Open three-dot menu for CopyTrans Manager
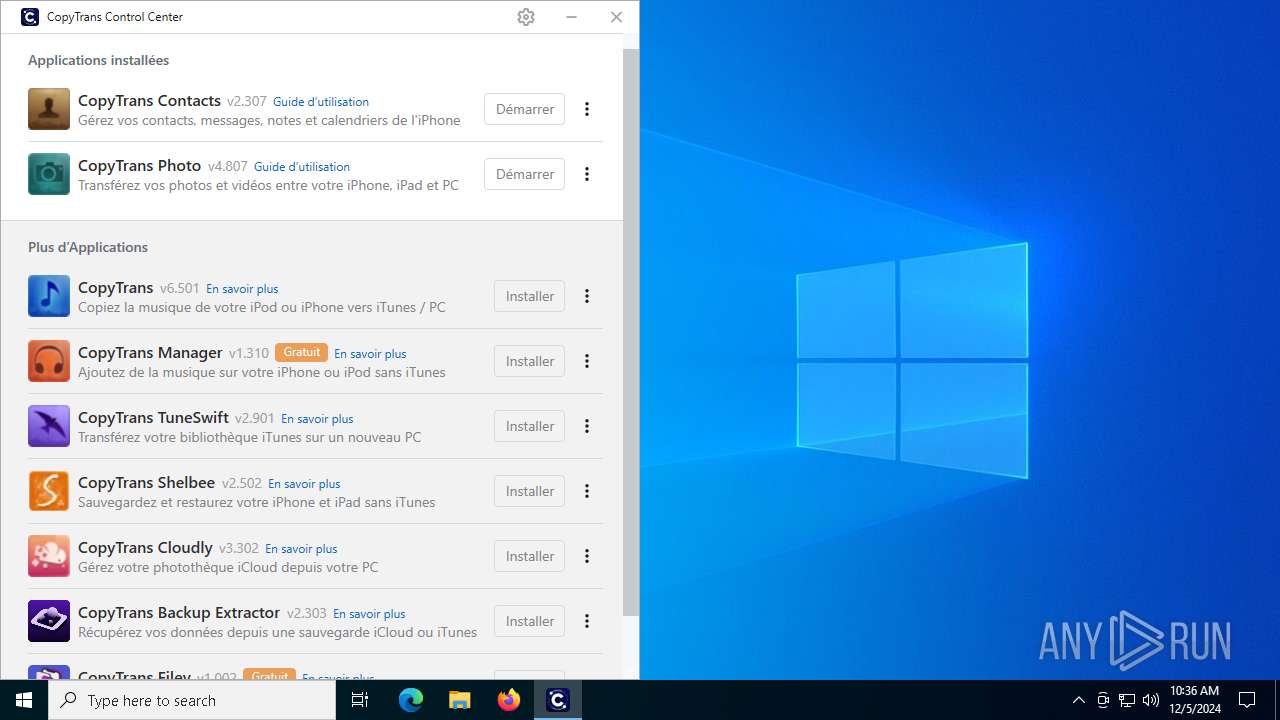The width and height of the screenshot is (1280, 720). point(587,361)
